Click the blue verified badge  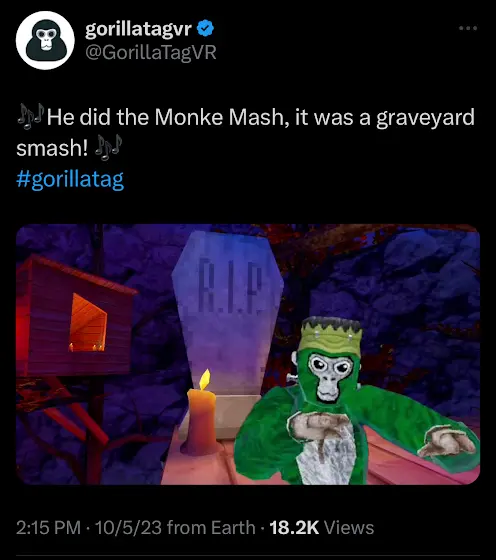point(205,28)
